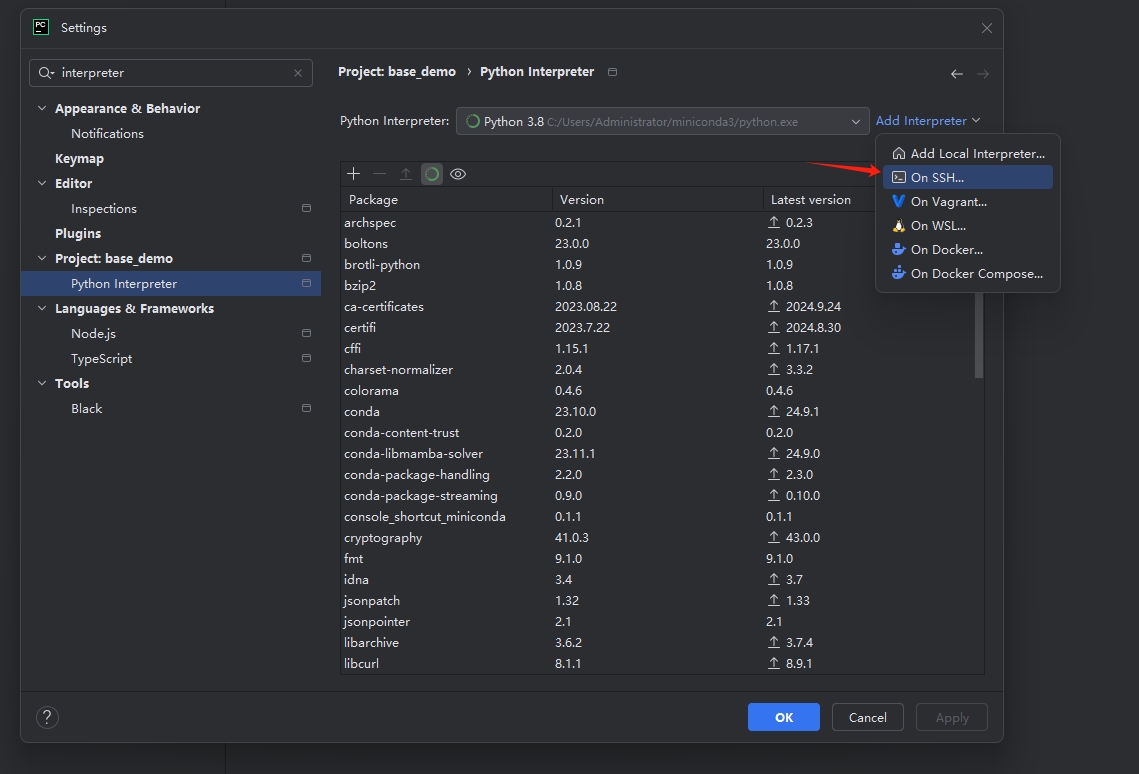This screenshot has height=774, width=1139.
Task: Click the Docker whale icon for On Docker
Action: 899,250
